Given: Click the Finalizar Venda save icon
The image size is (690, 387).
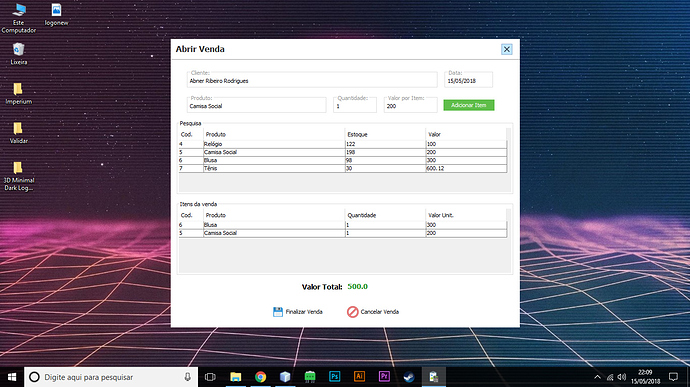Looking at the screenshot, I should (x=278, y=312).
